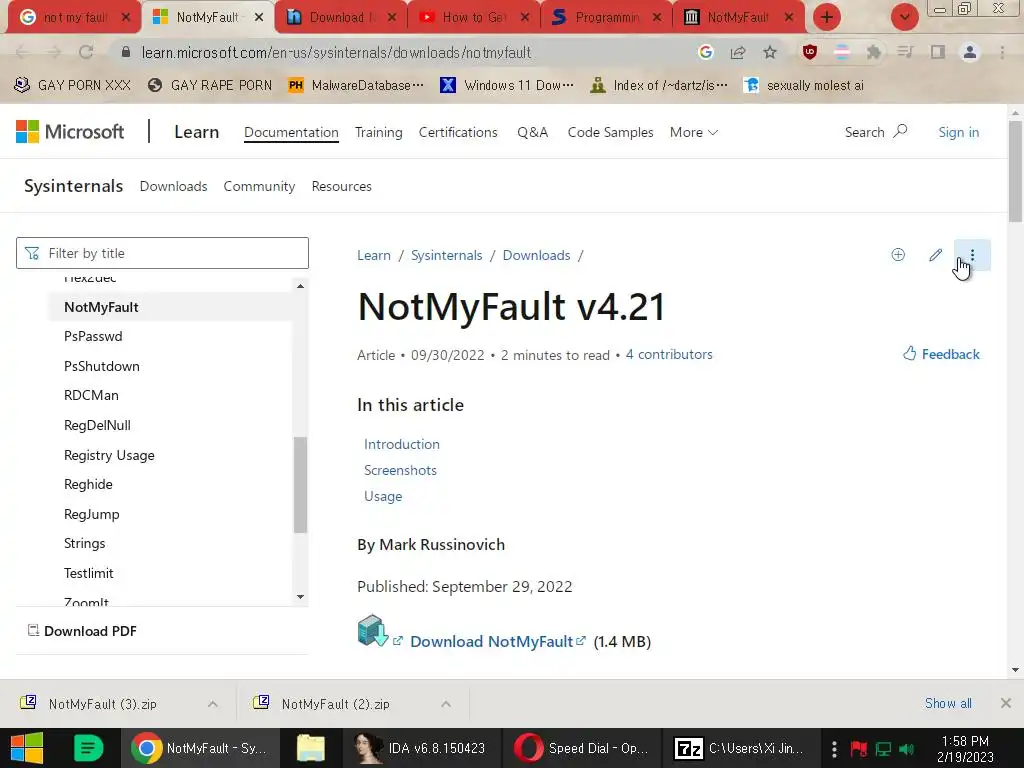
Task: Open the Certifications menu item
Action: pyautogui.click(x=458, y=132)
